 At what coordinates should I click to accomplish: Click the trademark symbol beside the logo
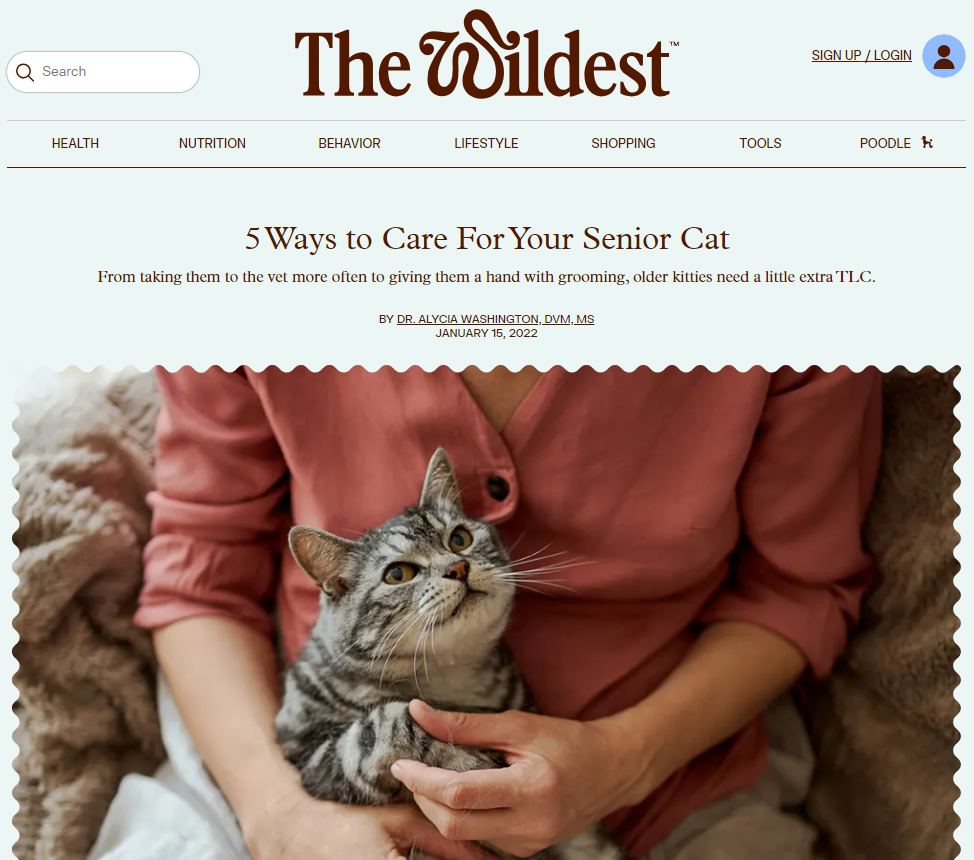click(x=674, y=44)
